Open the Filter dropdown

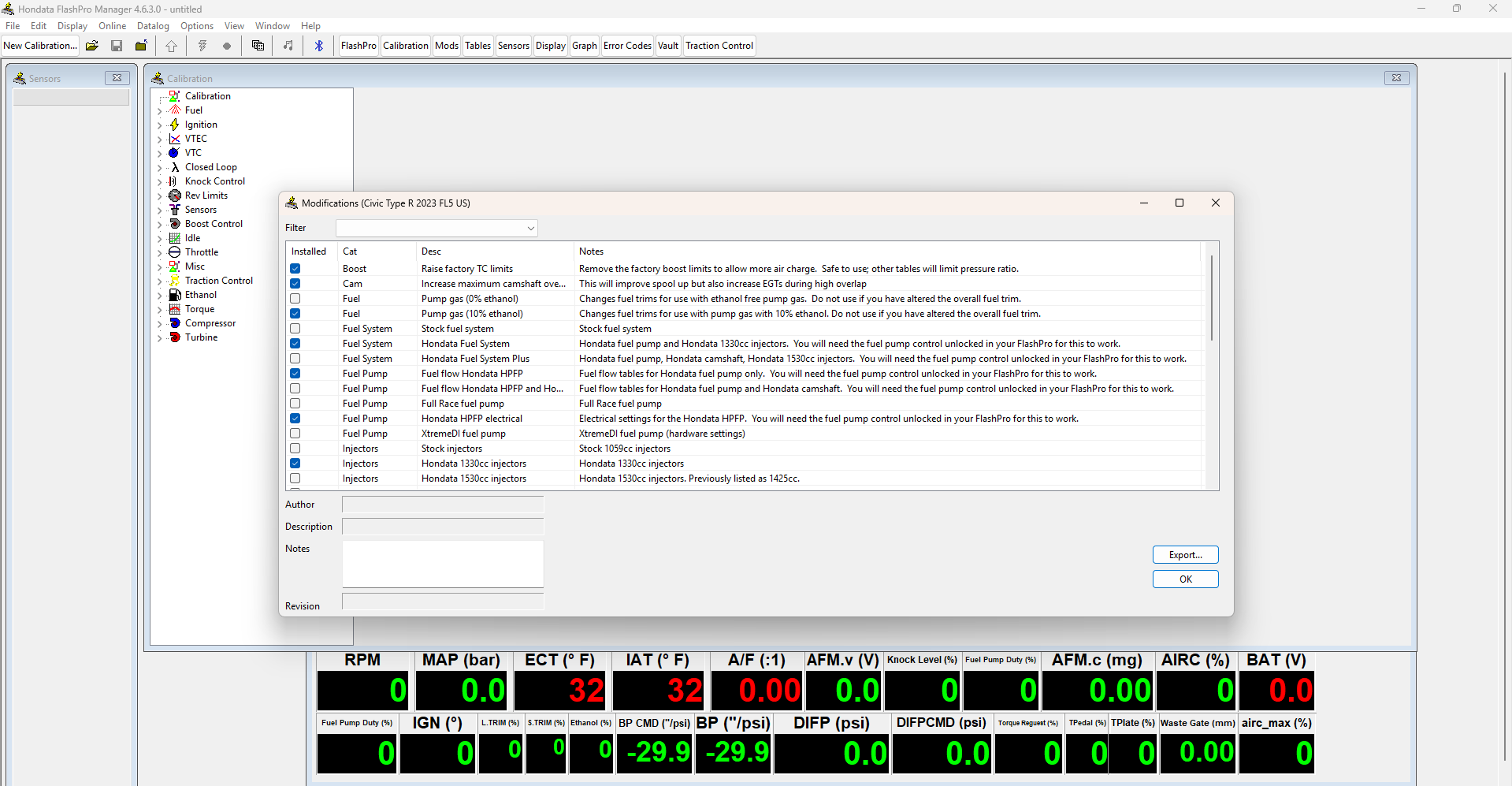point(530,228)
